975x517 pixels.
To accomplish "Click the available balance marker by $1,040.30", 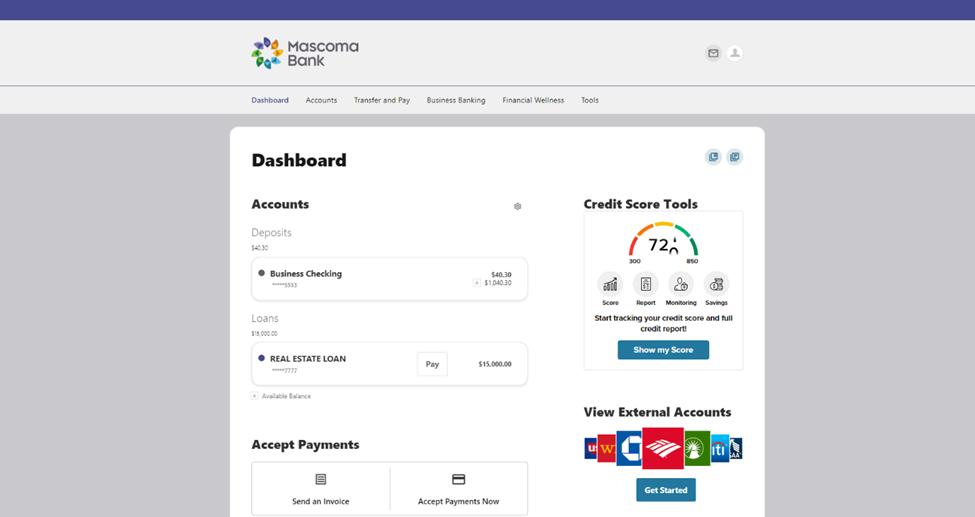I will pos(477,283).
